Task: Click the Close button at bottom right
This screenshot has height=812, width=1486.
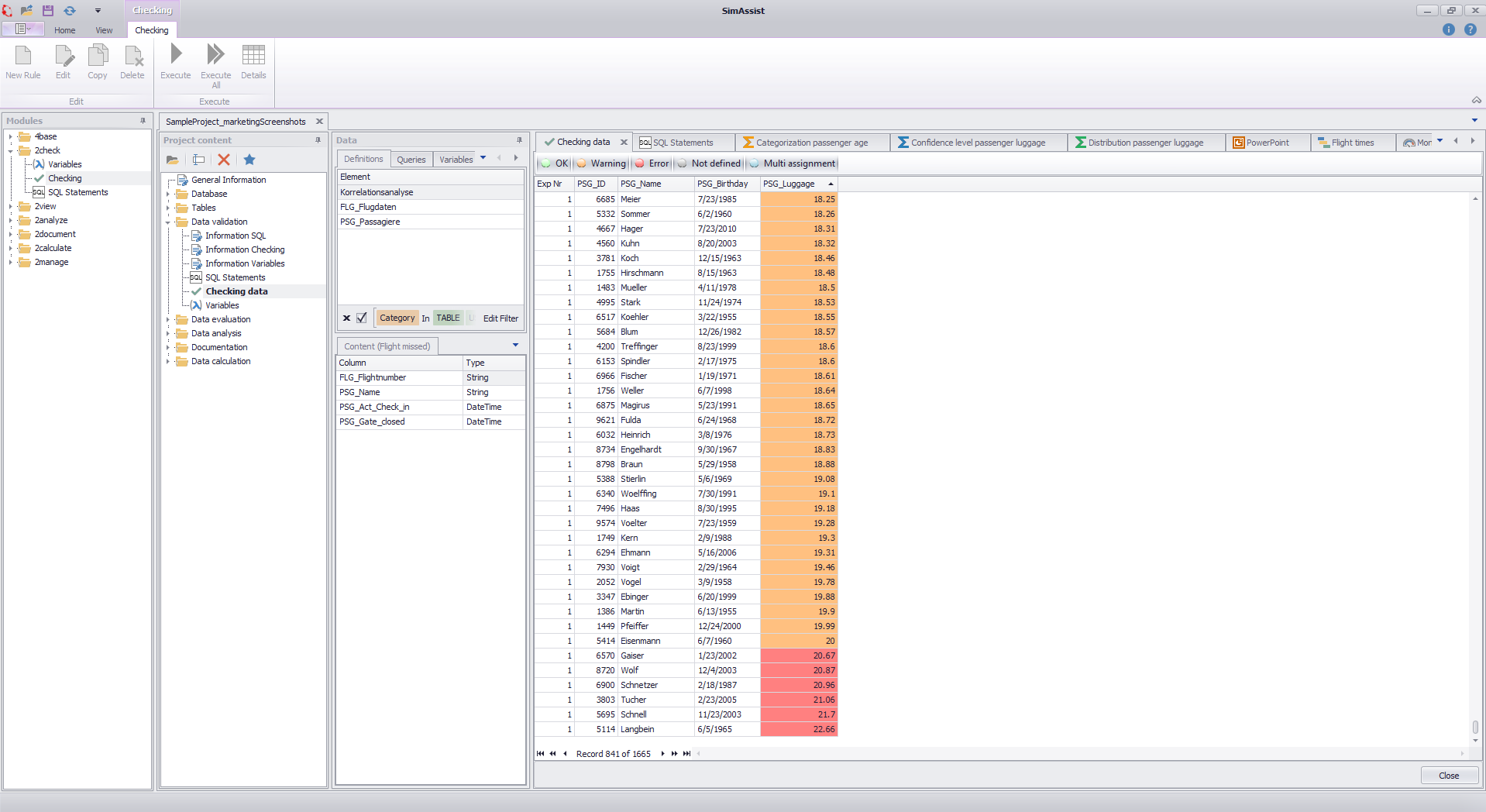Action: pyautogui.click(x=1449, y=776)
